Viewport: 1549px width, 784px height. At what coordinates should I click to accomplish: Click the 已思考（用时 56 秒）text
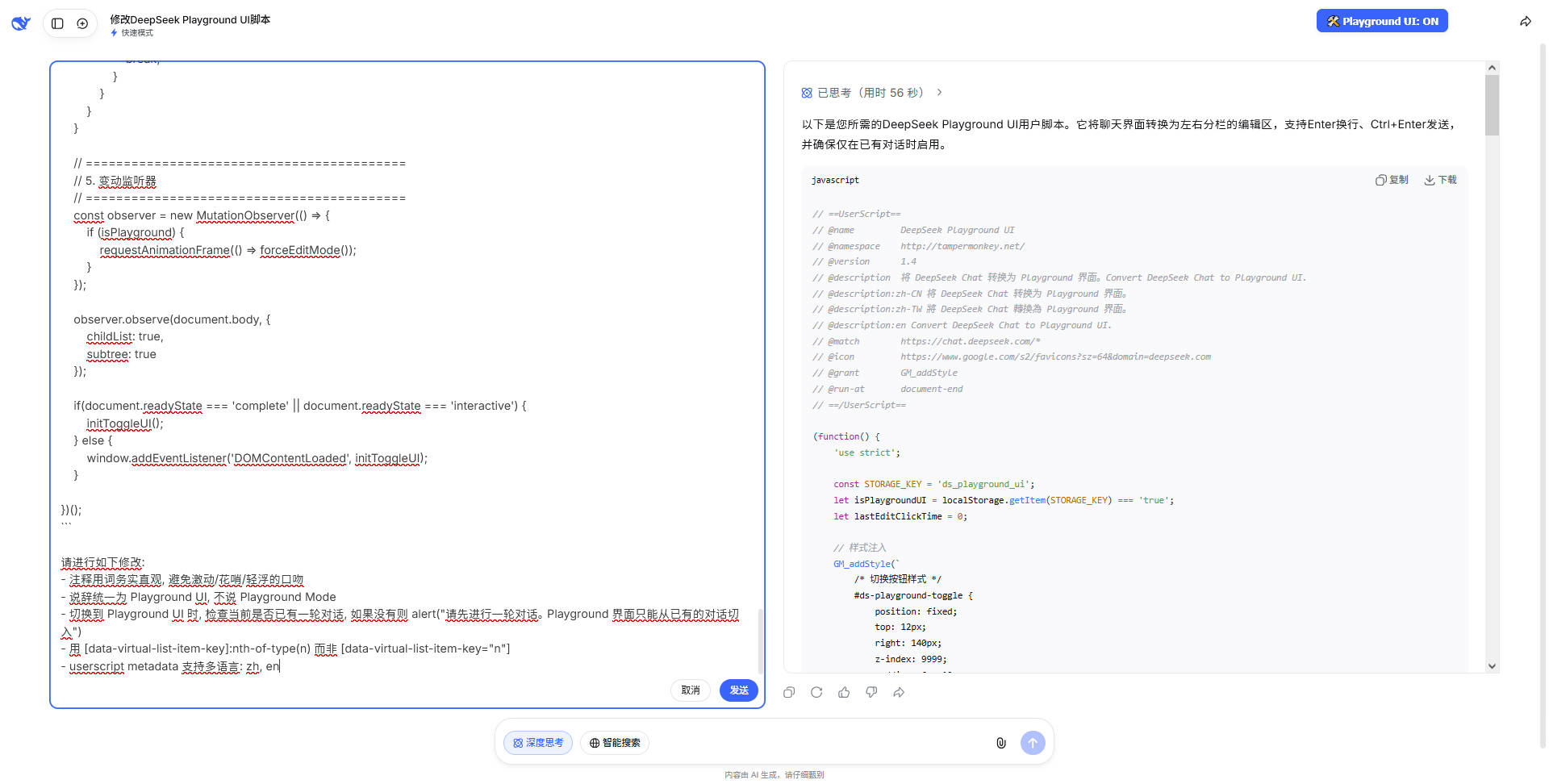point(871,93)
